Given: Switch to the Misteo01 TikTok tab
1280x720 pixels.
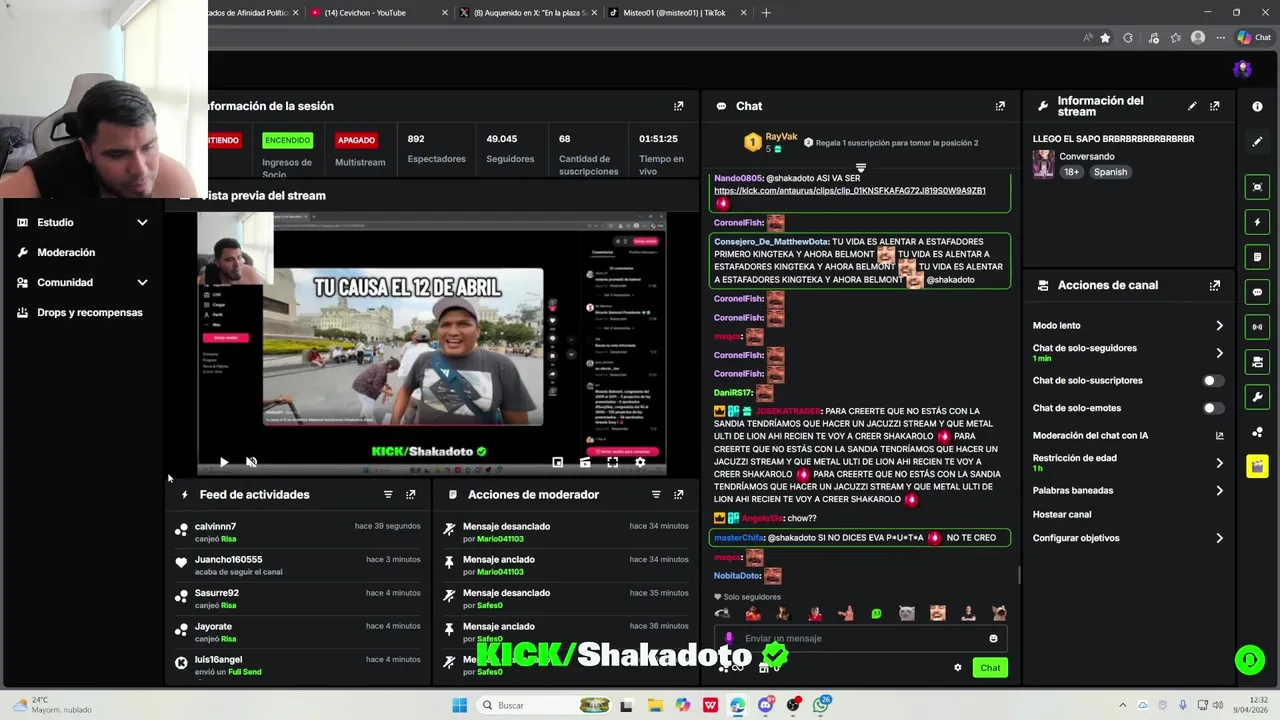Looking at the screenshot, I should [679, 13].
